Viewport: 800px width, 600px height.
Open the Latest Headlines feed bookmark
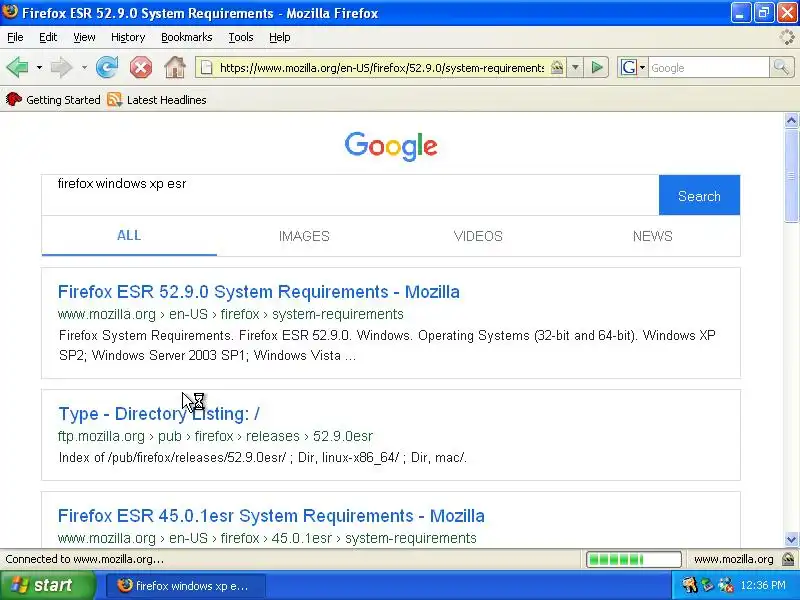point(157,99)
